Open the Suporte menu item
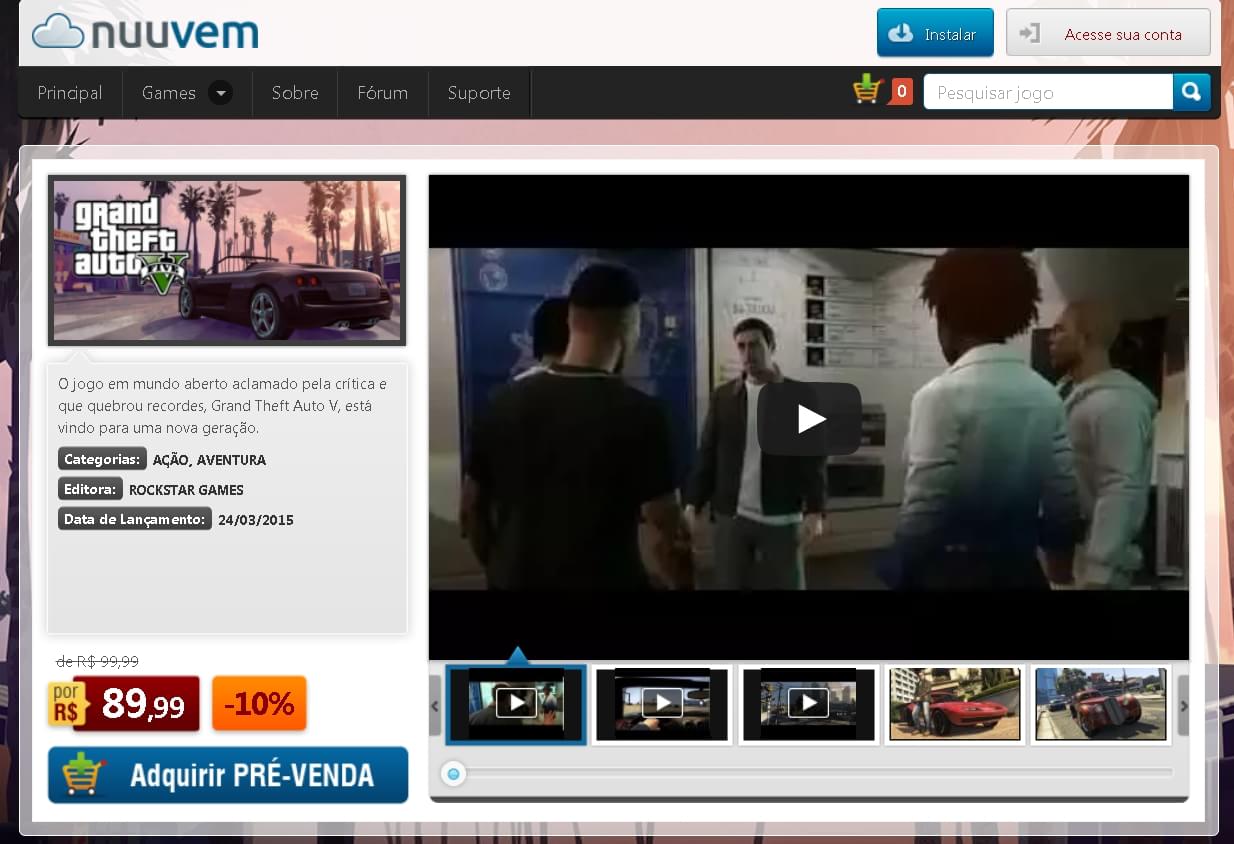Image resolution: width=1234 pixels, height=844 pixels. pos(479,93)
